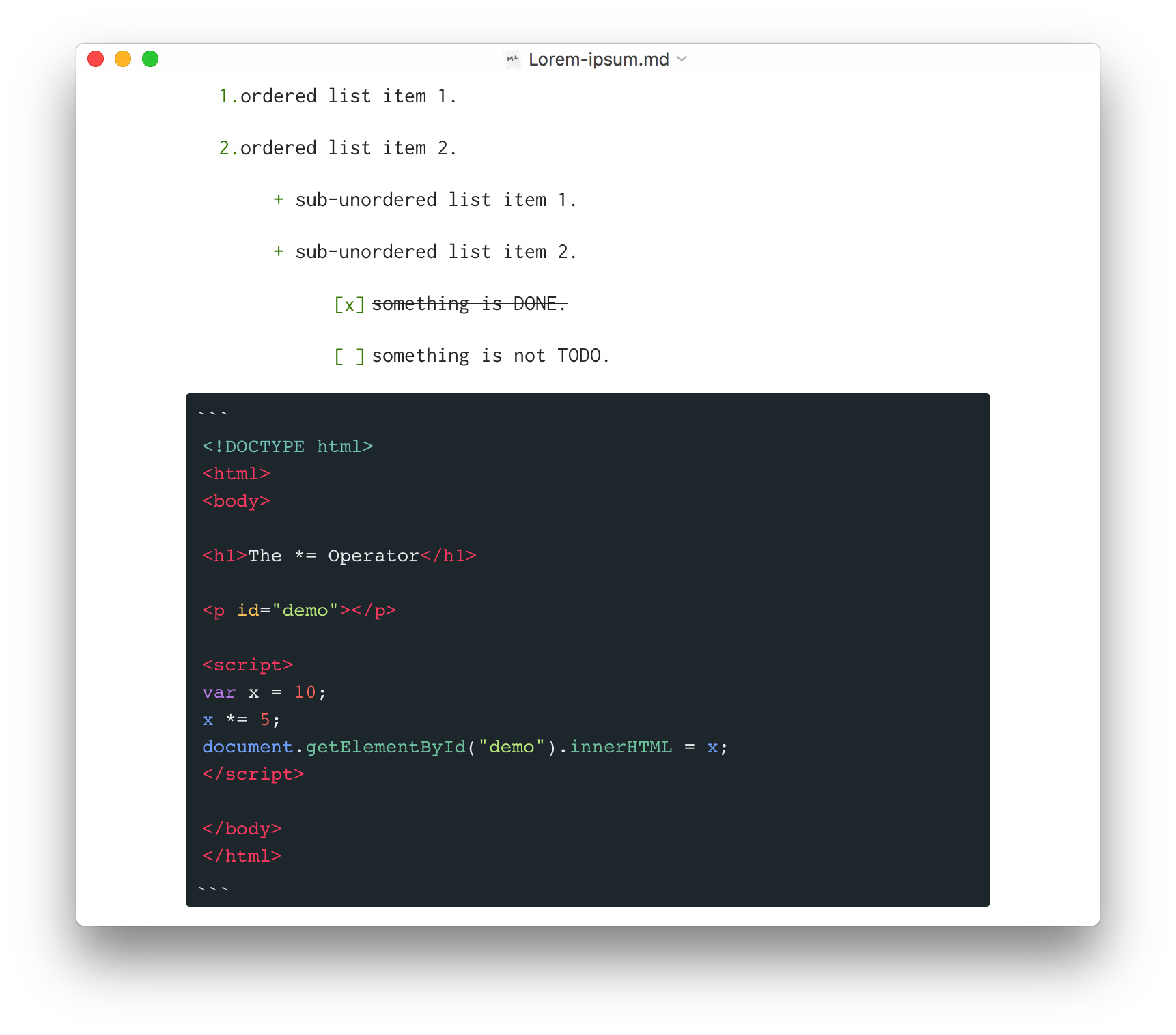
Task: Click the opening '<body>' tag line
Action: pos(236,501)
